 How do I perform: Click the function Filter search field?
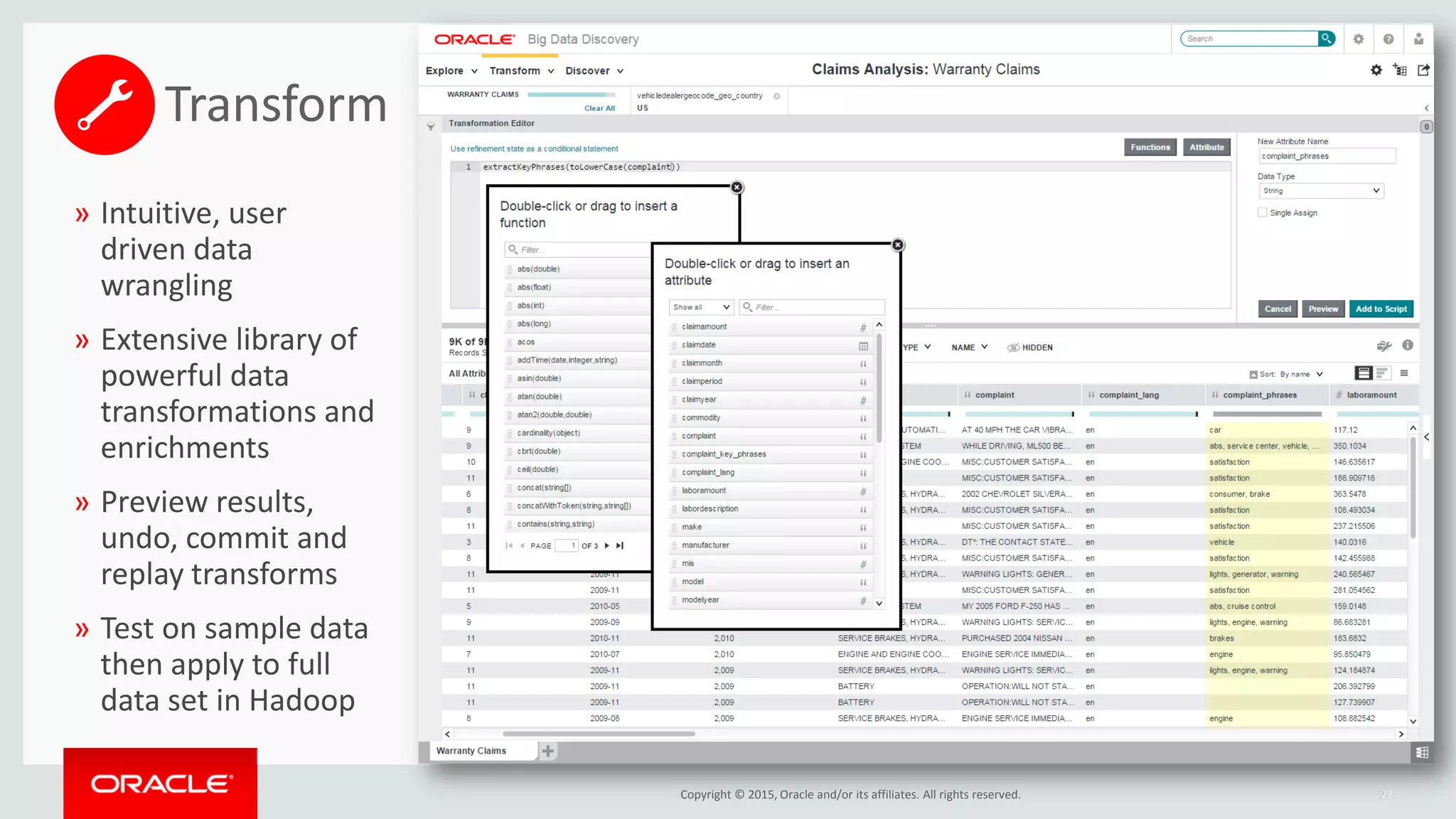[x=577, y=250]
